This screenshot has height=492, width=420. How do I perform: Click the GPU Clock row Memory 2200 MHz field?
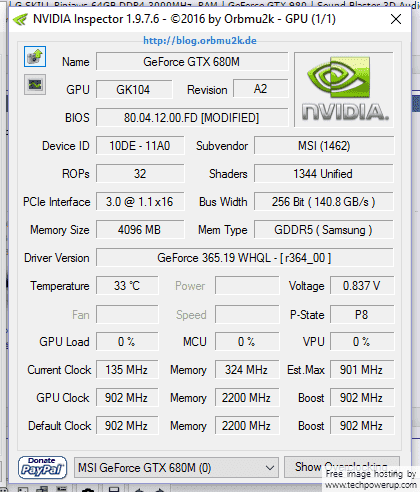pyautogui.click(x=247, y=397)
